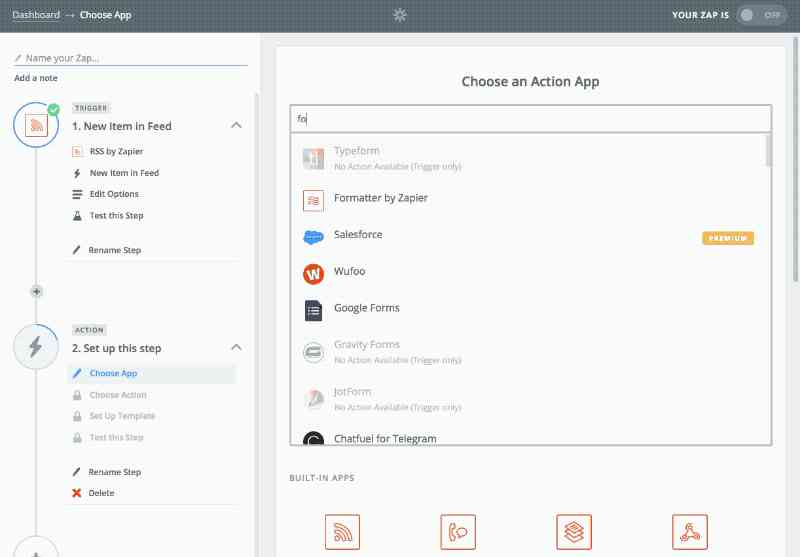
Task: Click the Google Forms document icon
Action: 313,311
